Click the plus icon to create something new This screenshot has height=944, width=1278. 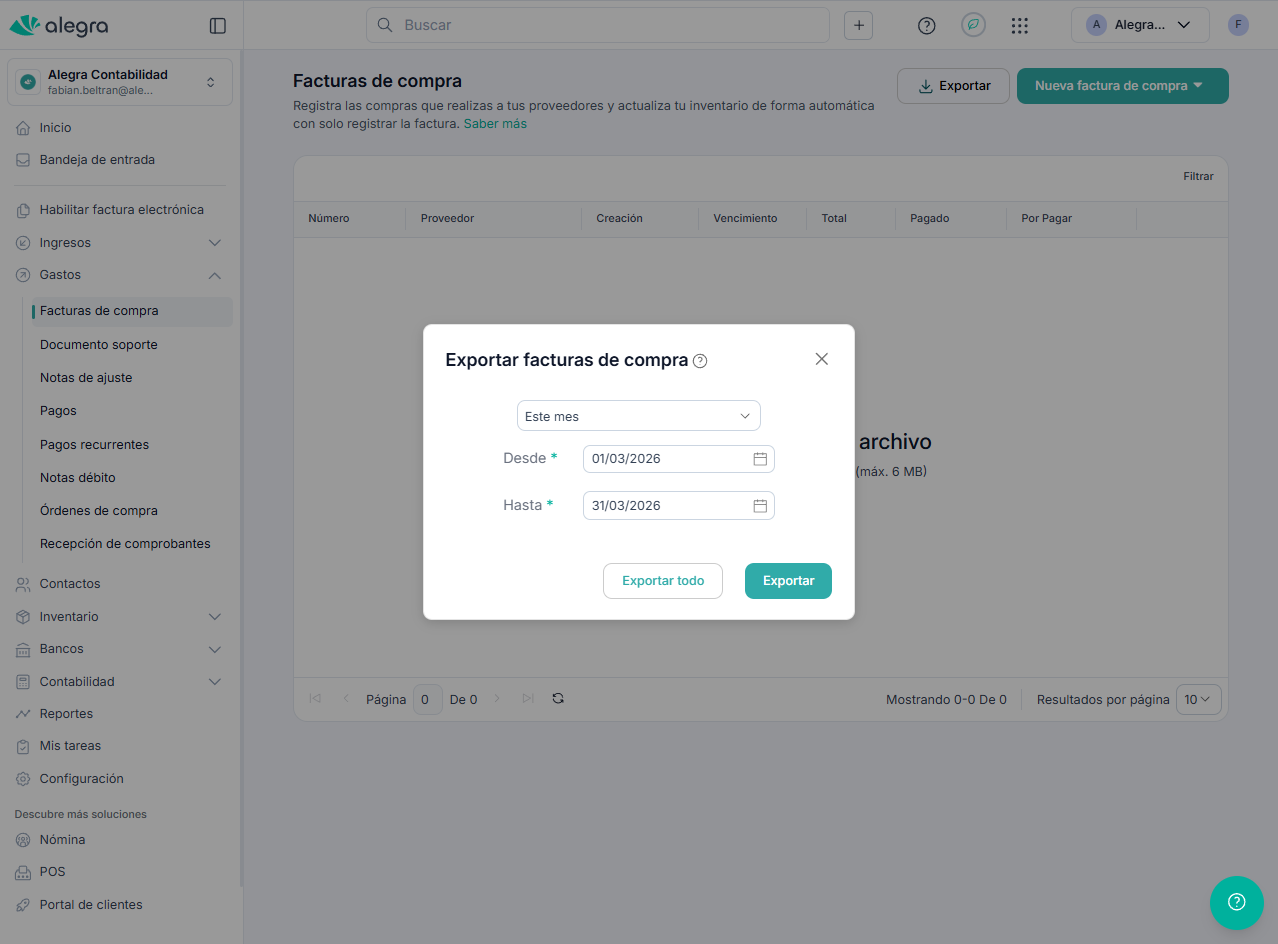coord(858,24)
